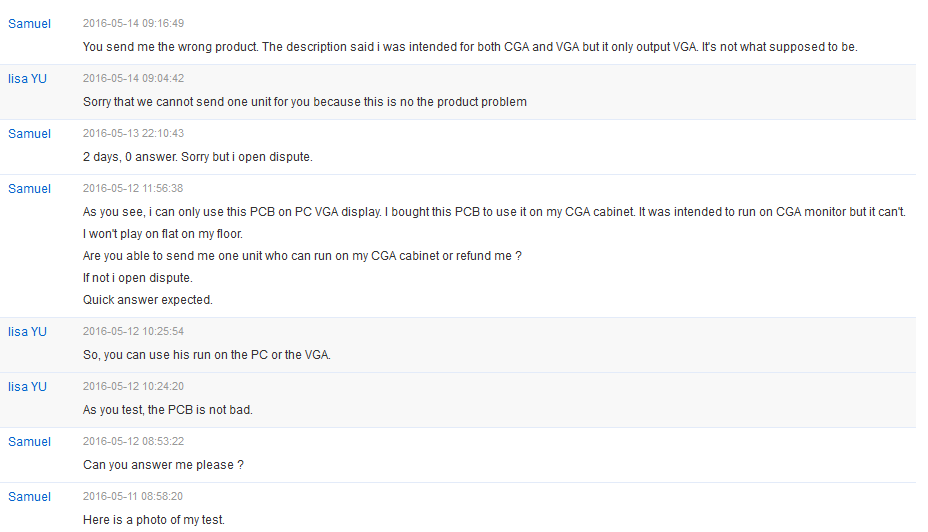Click the "If not i open dispute." line

pos(137,278)
